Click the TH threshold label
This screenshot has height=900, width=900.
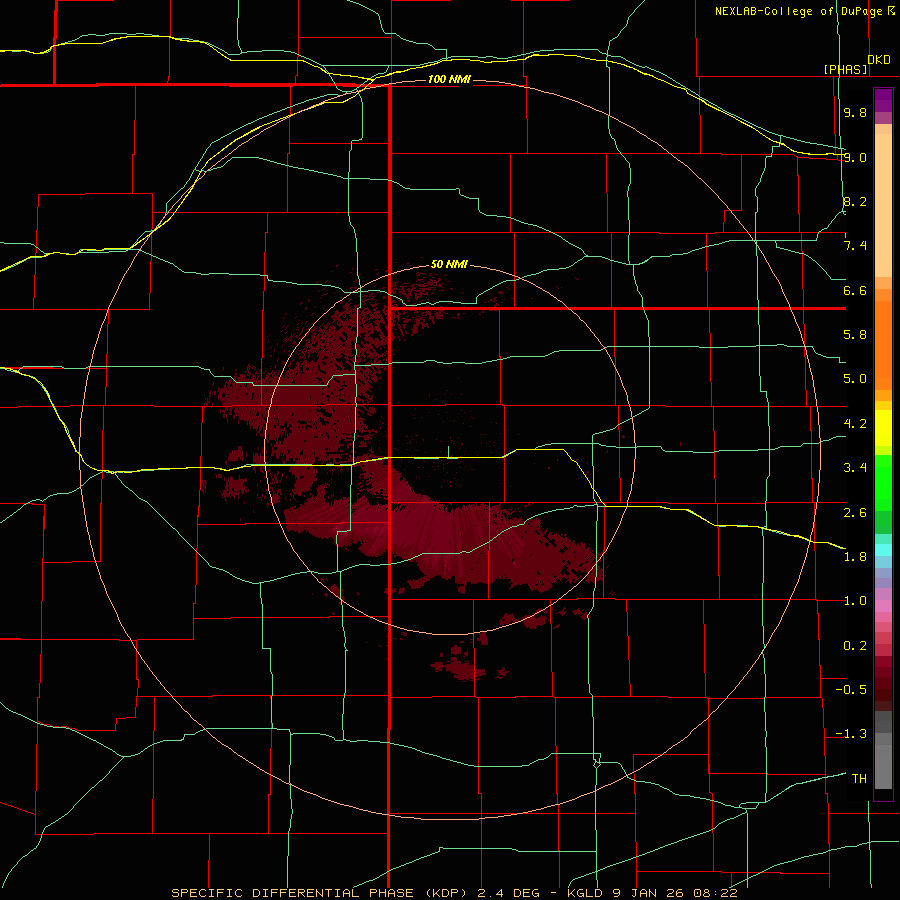coord(859,779)
